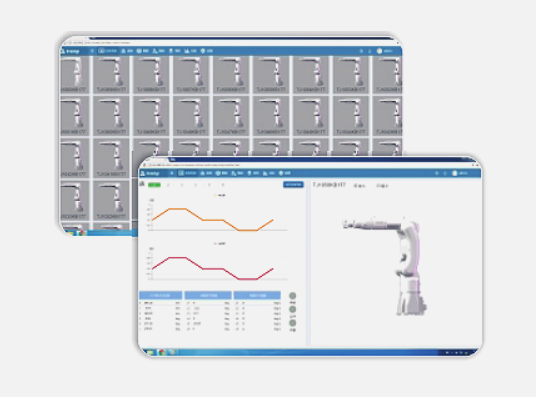
Task: Toggle the red series legend above the second chart
Action: pos(219,244)
